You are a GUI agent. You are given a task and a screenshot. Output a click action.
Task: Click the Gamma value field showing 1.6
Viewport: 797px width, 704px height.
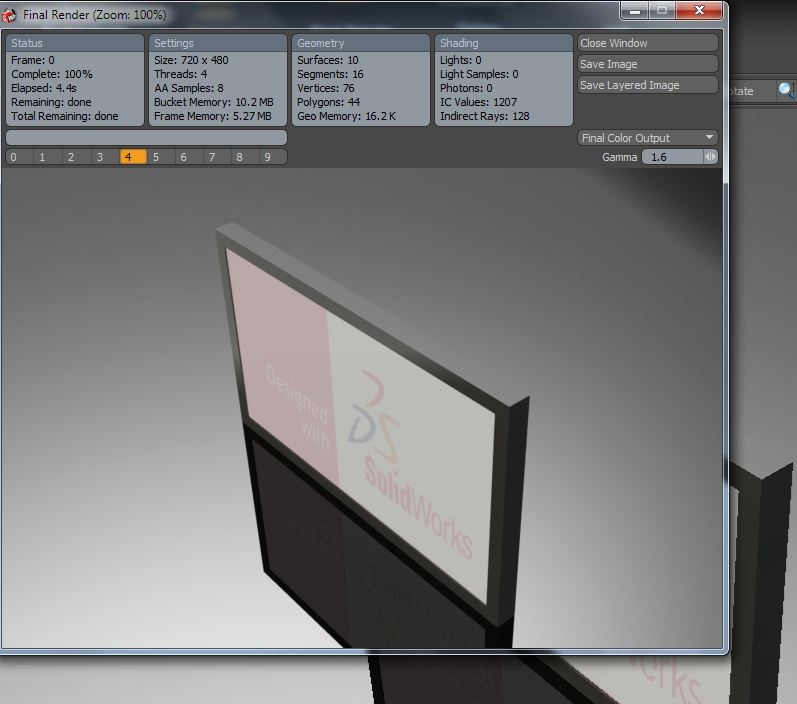pyautogui.click(x=672, y=157)
